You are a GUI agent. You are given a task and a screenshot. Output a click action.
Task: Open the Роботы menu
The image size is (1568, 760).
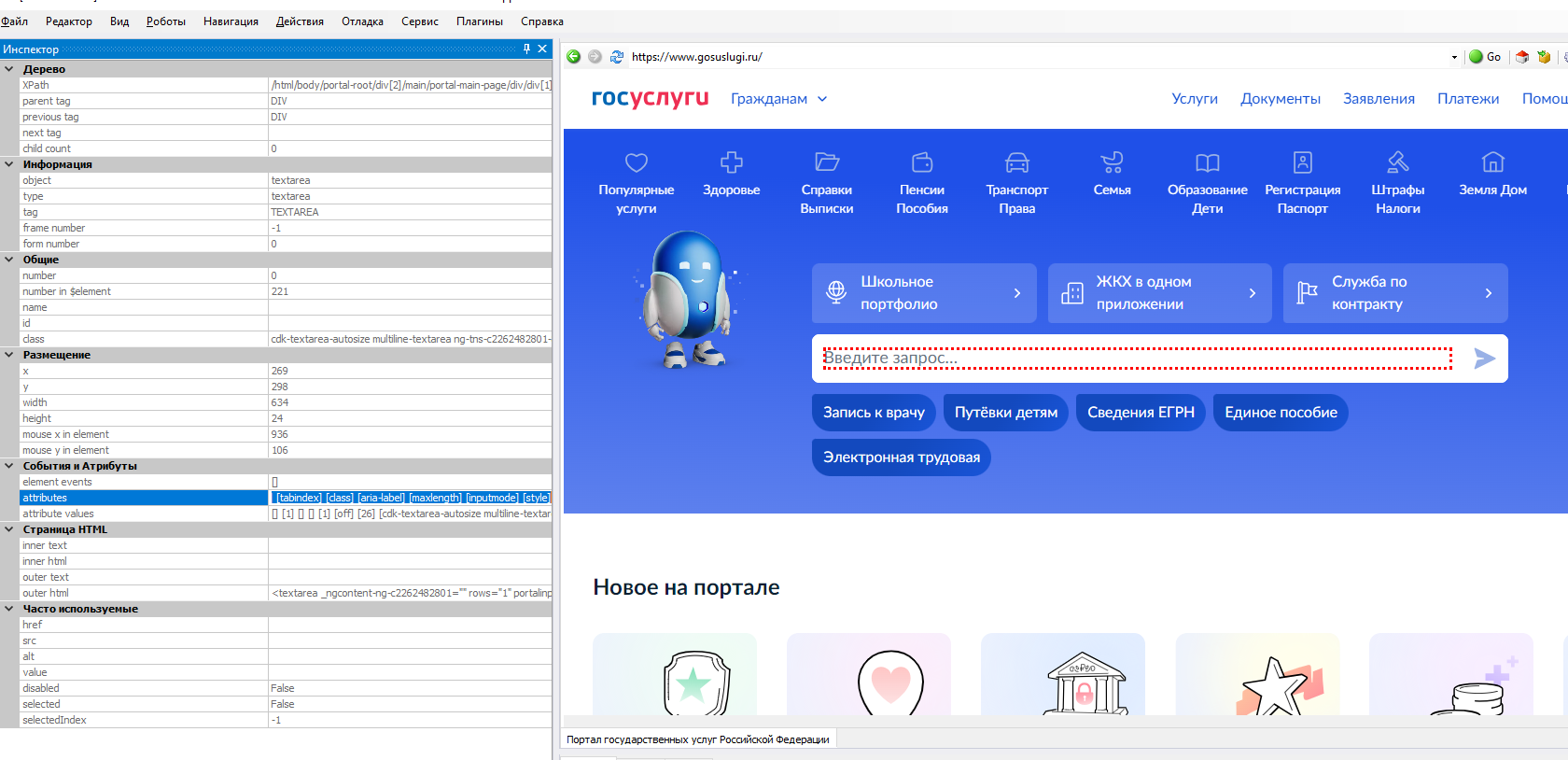(x=166, y=21)
